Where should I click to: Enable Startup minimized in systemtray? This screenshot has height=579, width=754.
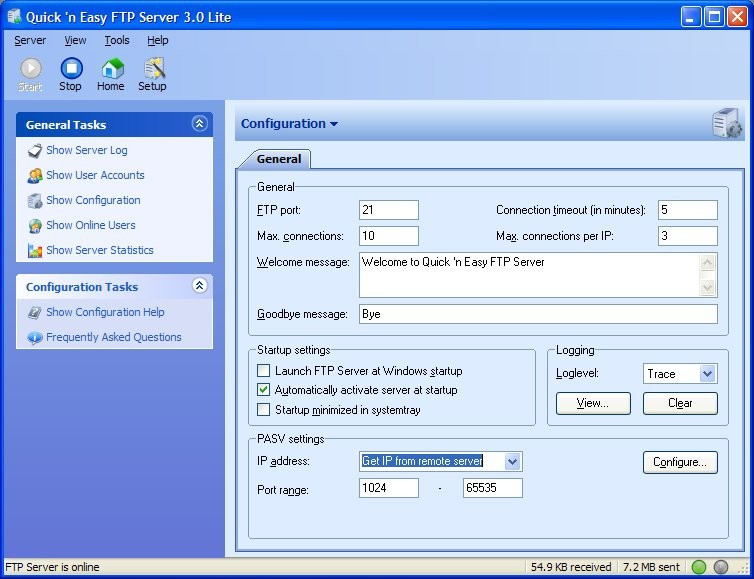tap(264, 409)
